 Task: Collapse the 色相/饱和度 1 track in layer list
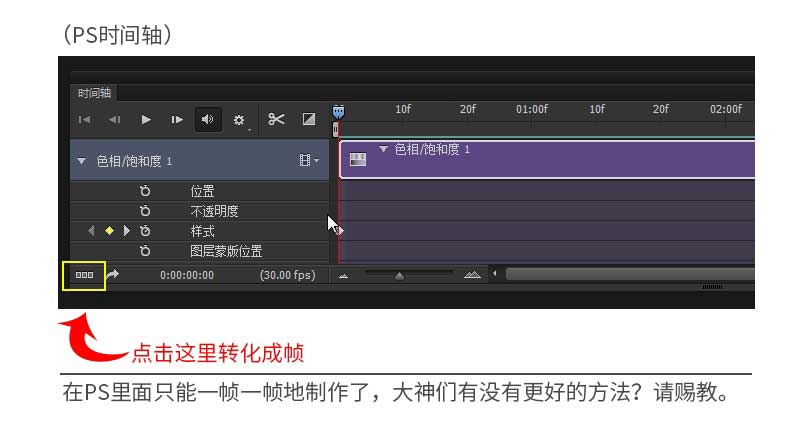point(81,161)
